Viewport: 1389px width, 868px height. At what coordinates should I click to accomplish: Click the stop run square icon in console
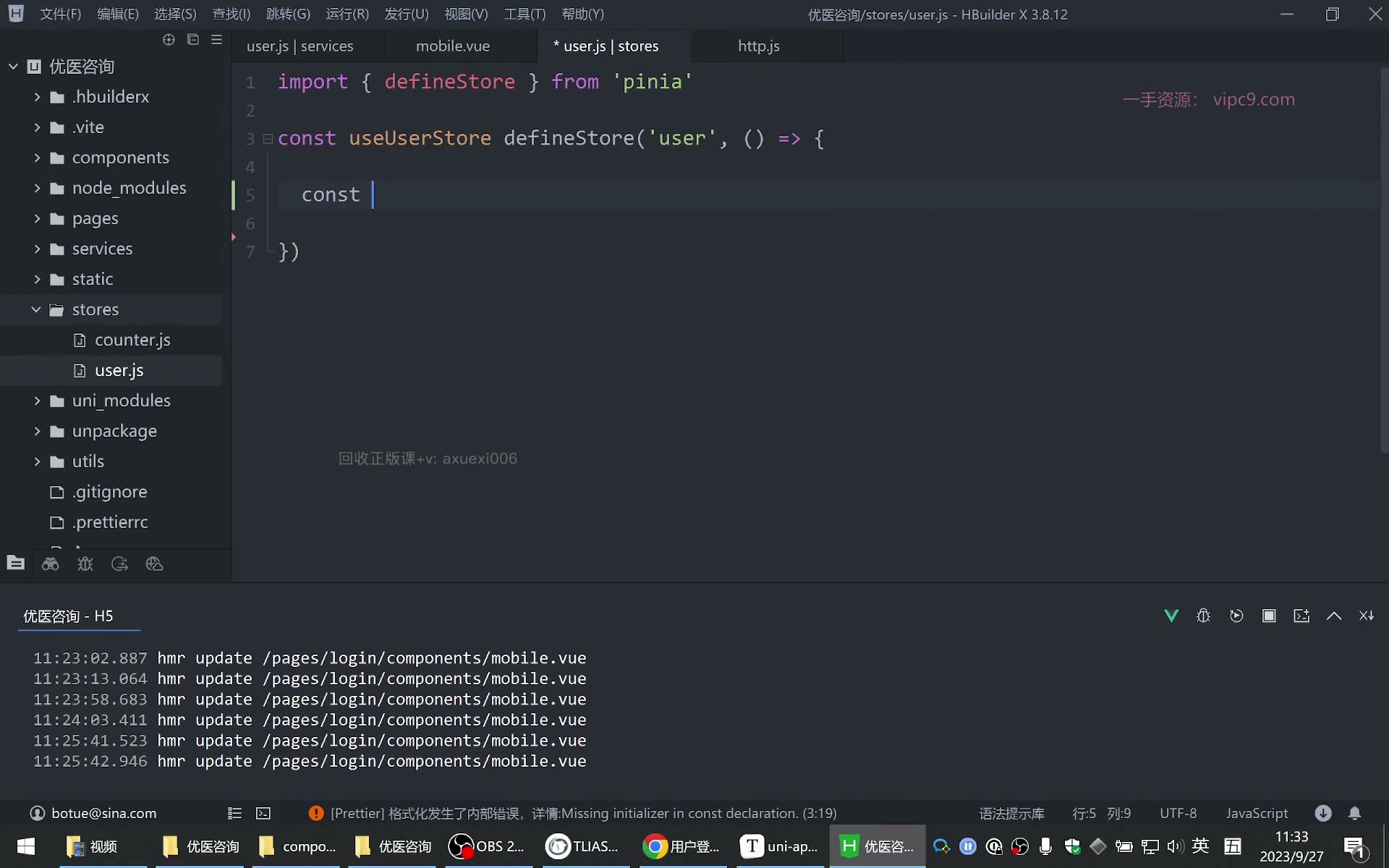[x=1269, y=616]
